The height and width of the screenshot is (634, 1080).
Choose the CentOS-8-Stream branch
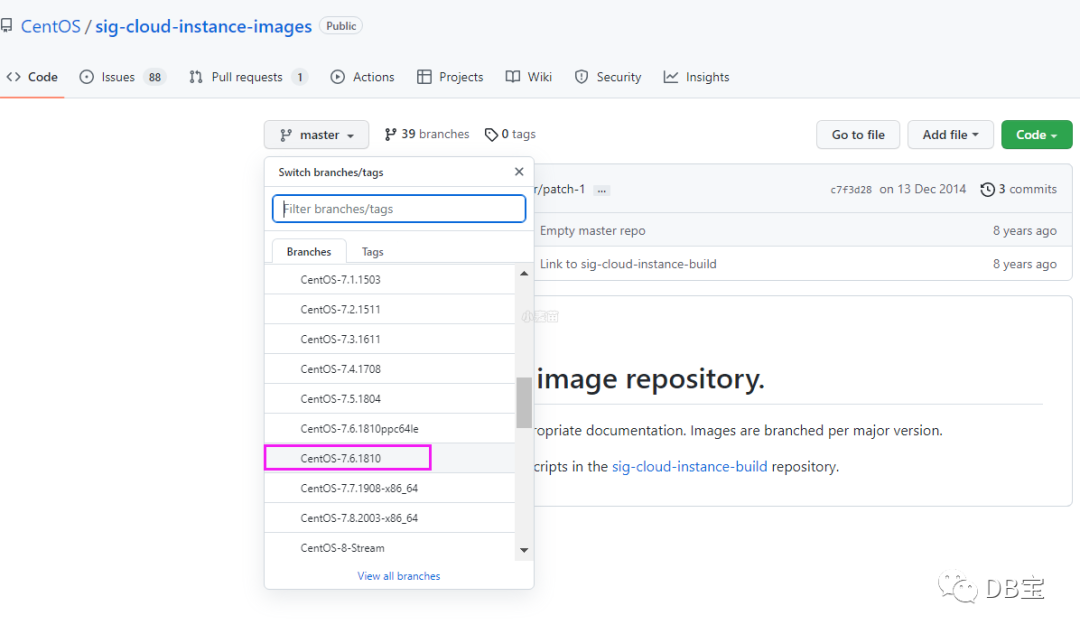[x=342, y=548]
